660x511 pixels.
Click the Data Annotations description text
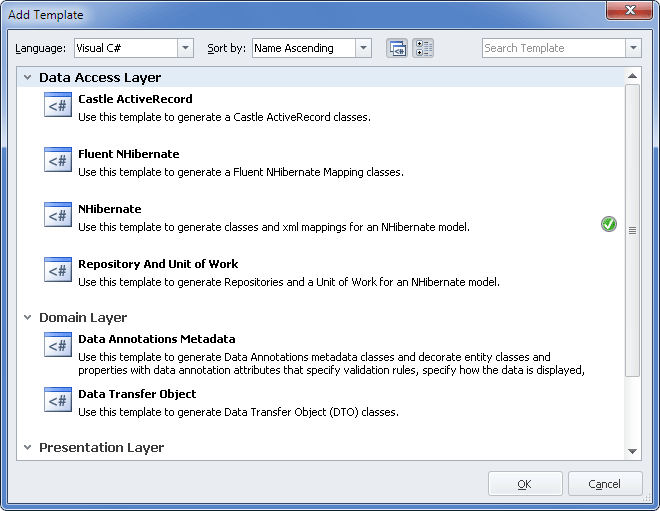click(x=332, y=364)
